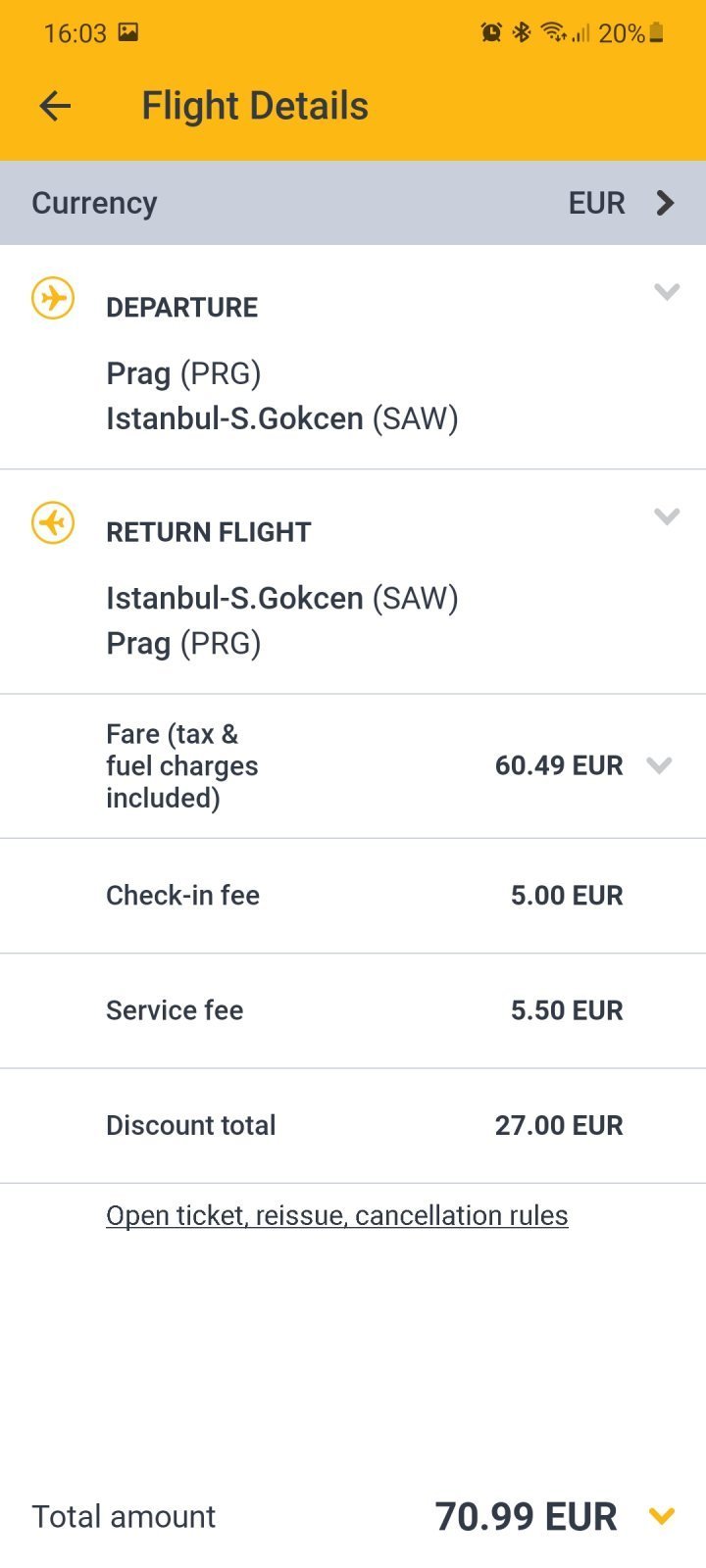The width and height of the screenshot is (706, 1568).
Task: Tap the departure airplane icon
Action: coord(53,298)
